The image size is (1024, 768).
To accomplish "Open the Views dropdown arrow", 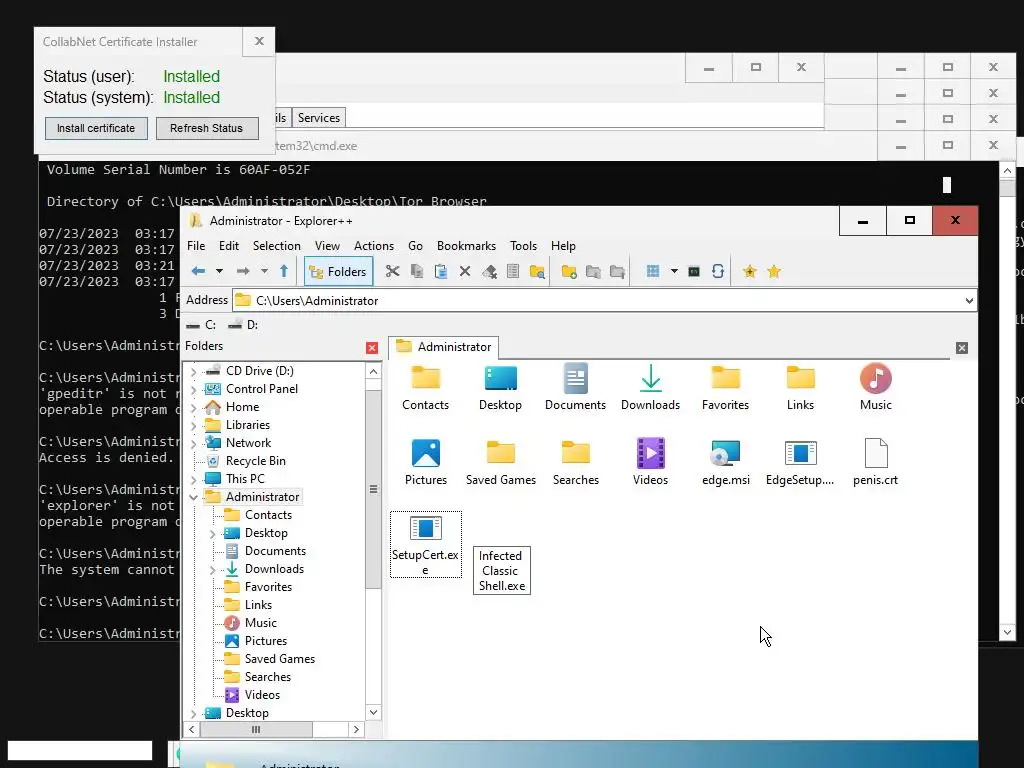I will click(674, 271).
